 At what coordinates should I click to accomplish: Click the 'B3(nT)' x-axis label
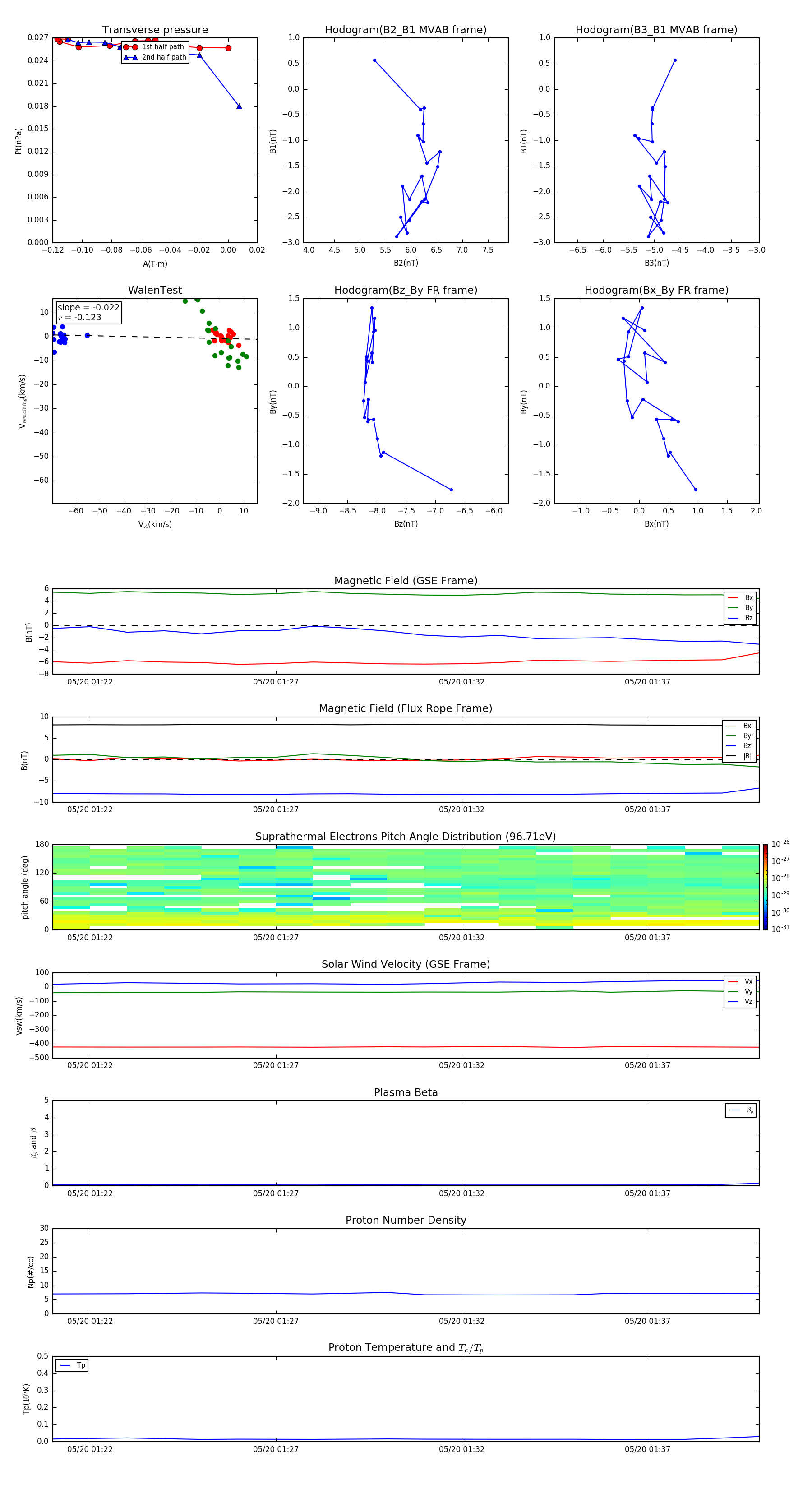coord(656,263)
